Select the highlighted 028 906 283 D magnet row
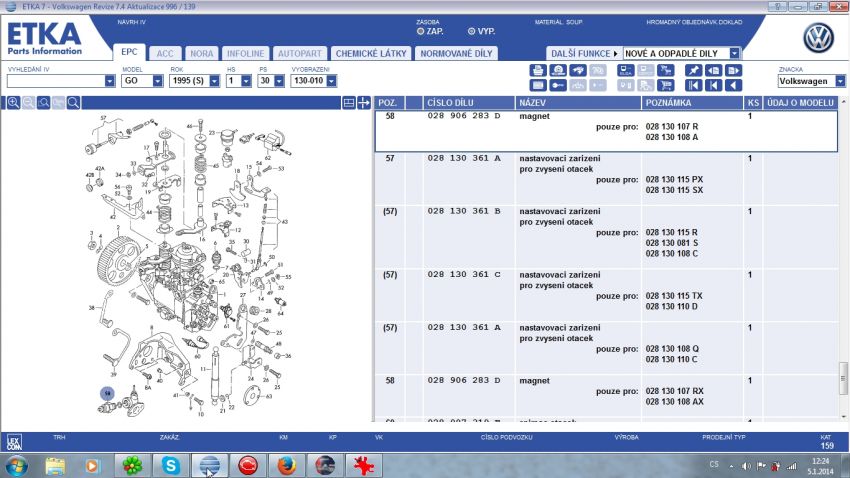Screen dimensions: 850x478 pyautogui.click(x=606, y=130)
